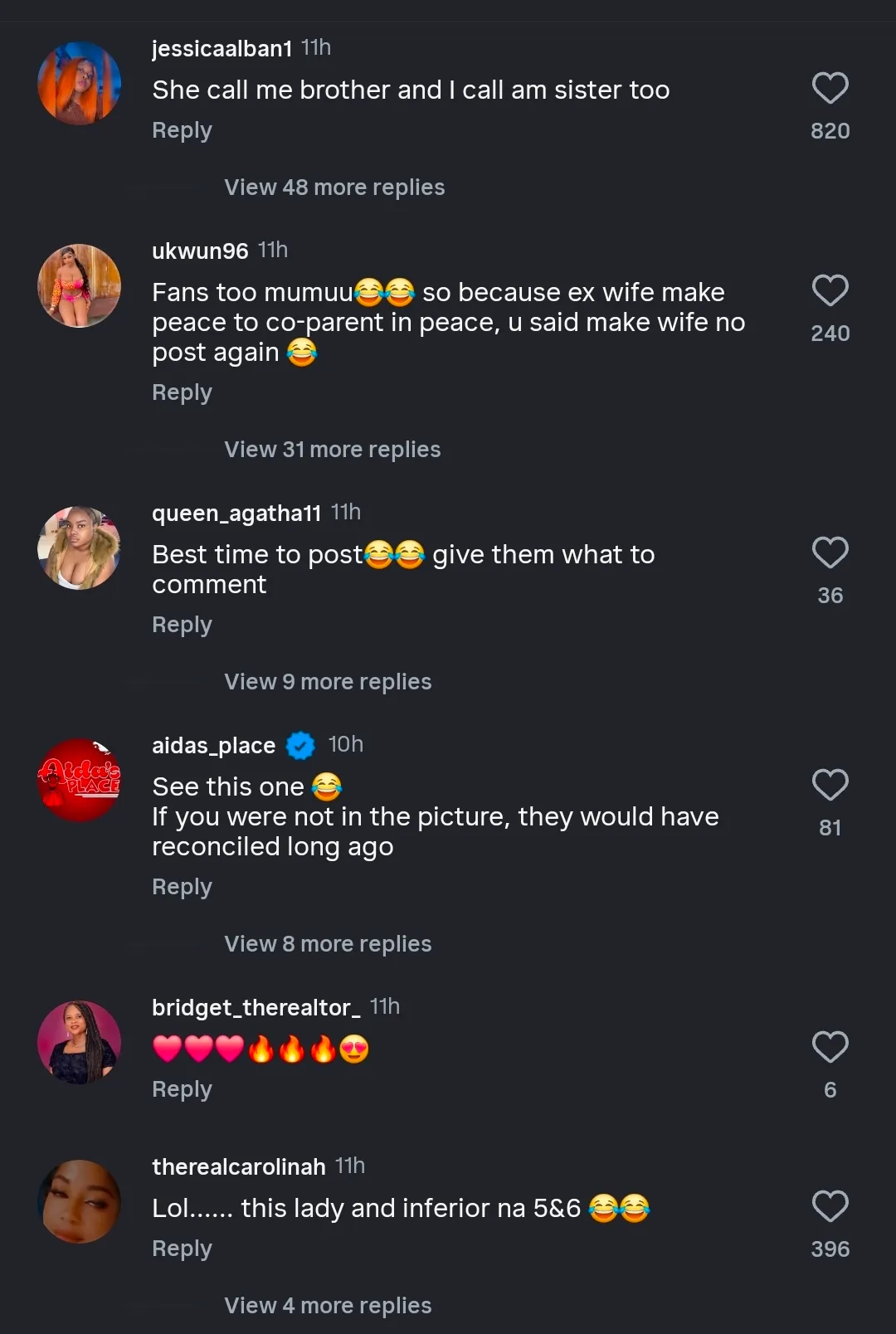Tap the Aida's Place red avatar
This screenshot has width=896, height=1334.
(x=80, y=781)
